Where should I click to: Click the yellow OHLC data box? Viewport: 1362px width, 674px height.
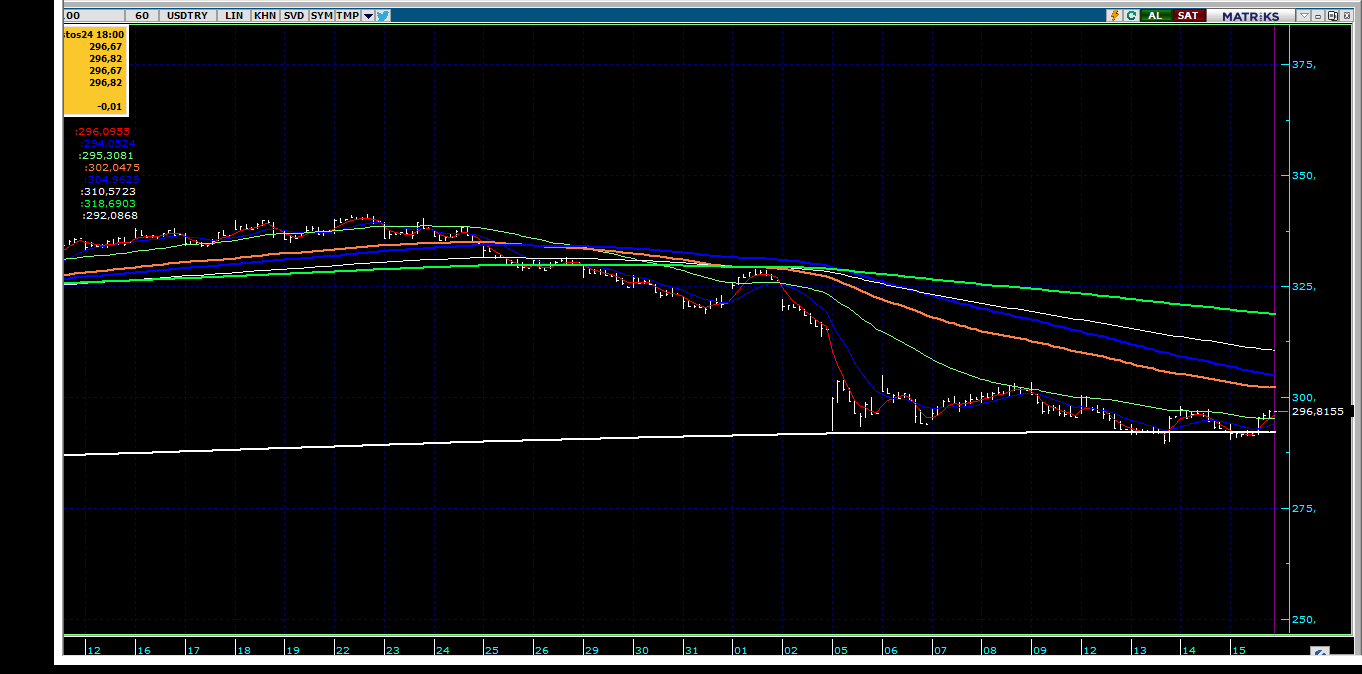pyautogui.click(x=97, y=71)
